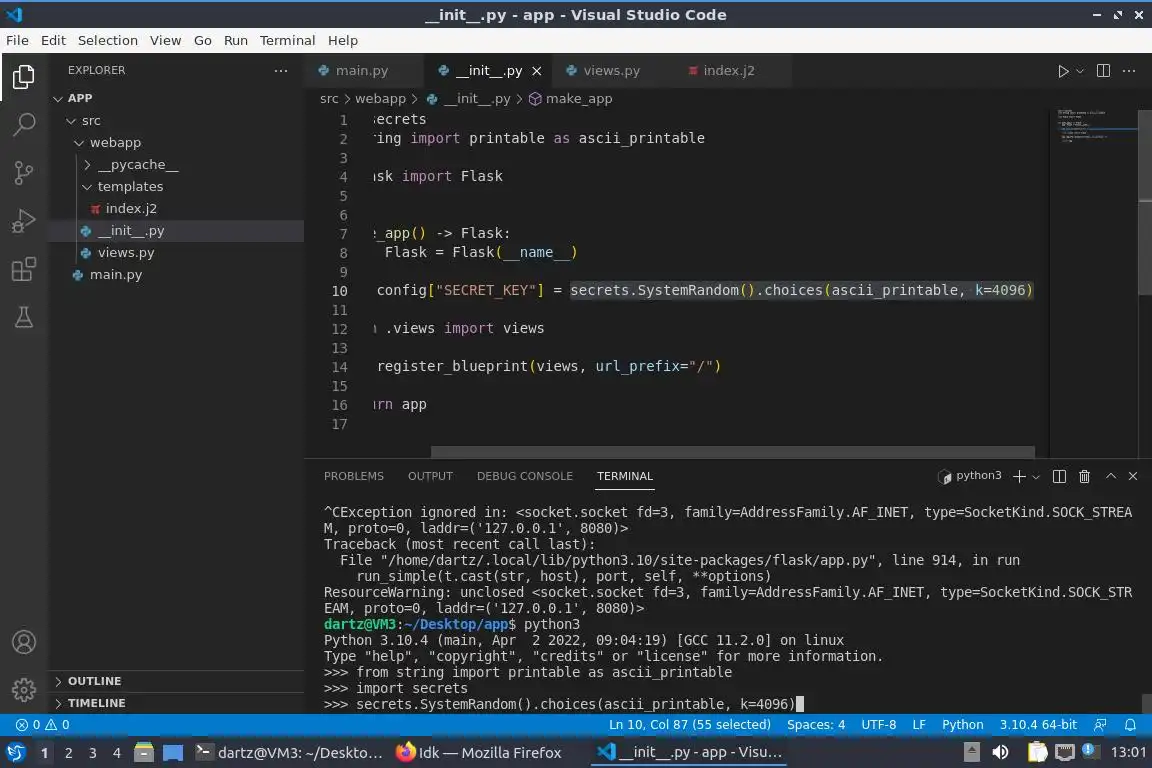Open the Search view in activity bar

pos(24,124)
